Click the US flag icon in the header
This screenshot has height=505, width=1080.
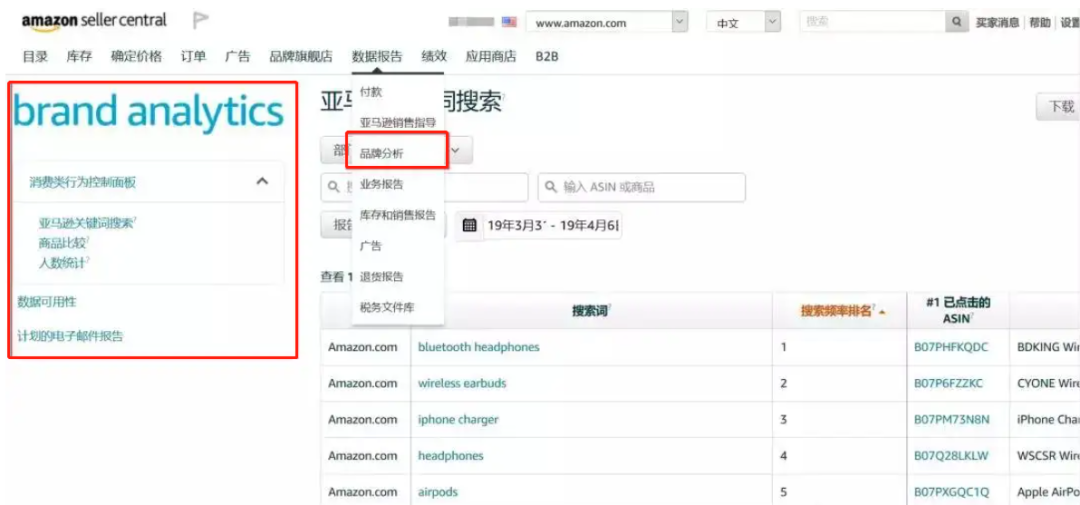click(x=509, y=22)
